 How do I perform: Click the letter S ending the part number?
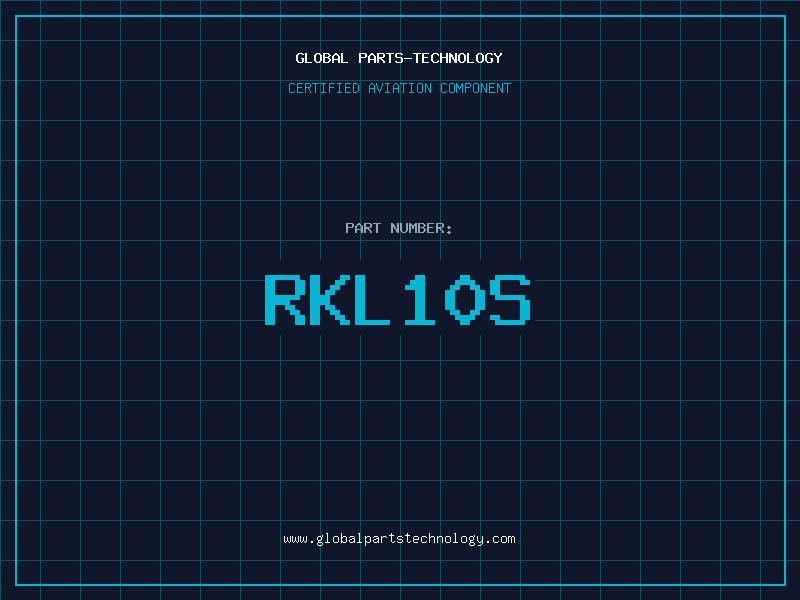[508, 300]
